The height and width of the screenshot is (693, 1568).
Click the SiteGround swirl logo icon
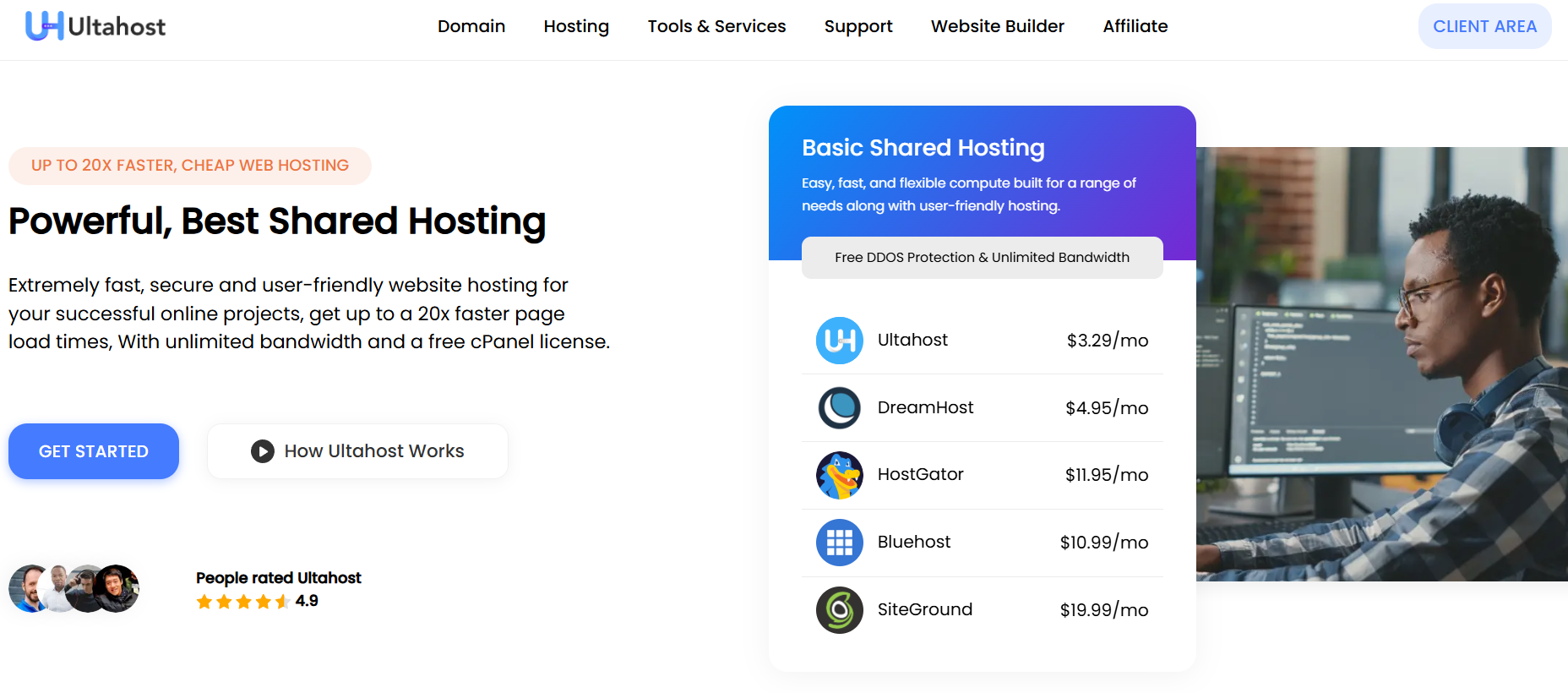click(840, 610)
